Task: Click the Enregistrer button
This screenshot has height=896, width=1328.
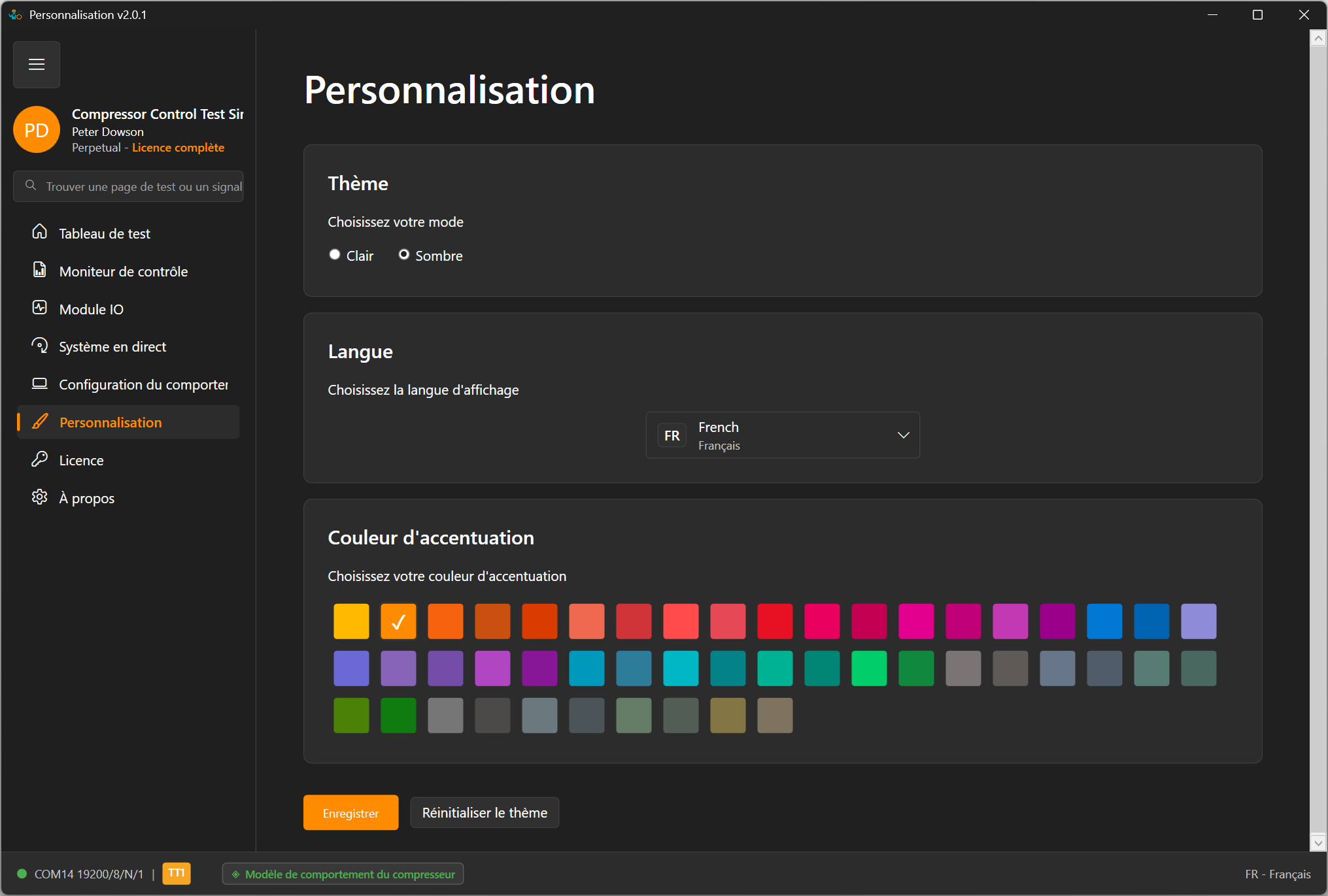Action: pyautogui.click(x=351, y=813)
